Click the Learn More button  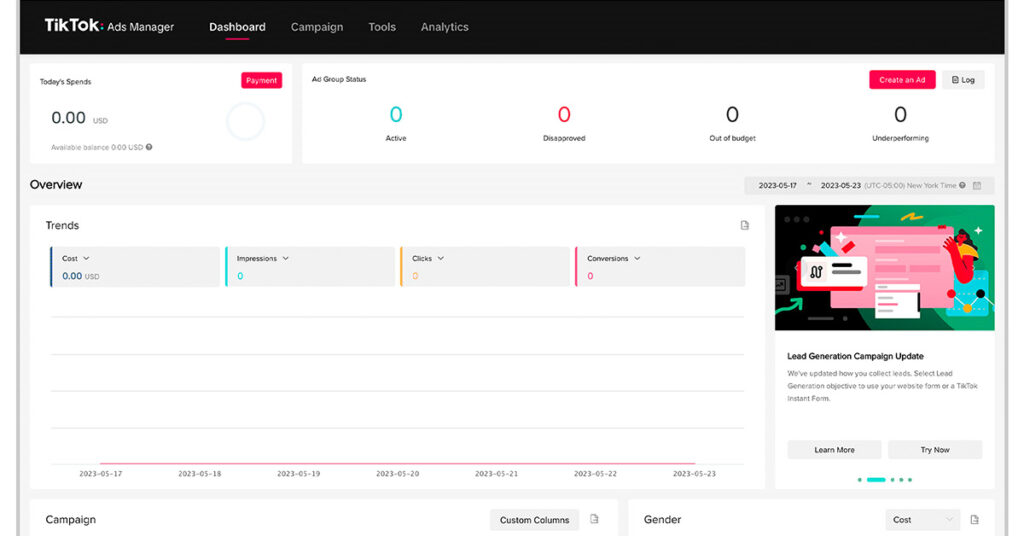click(834, 450)
